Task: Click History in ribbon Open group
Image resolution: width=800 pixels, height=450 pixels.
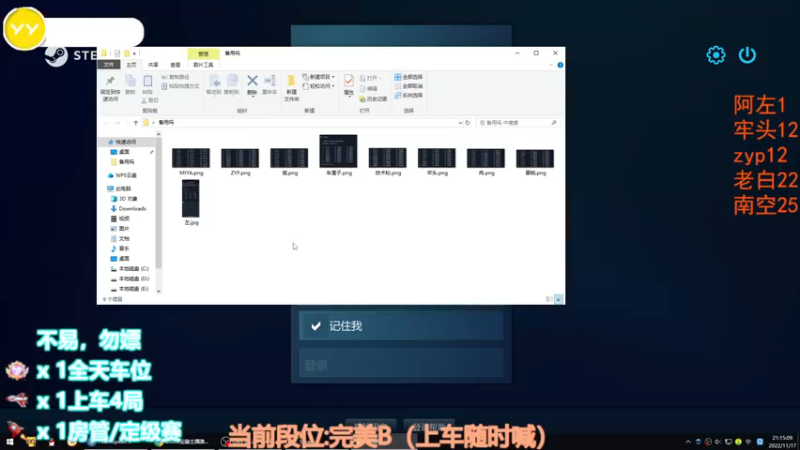Action: coord(373,99)
